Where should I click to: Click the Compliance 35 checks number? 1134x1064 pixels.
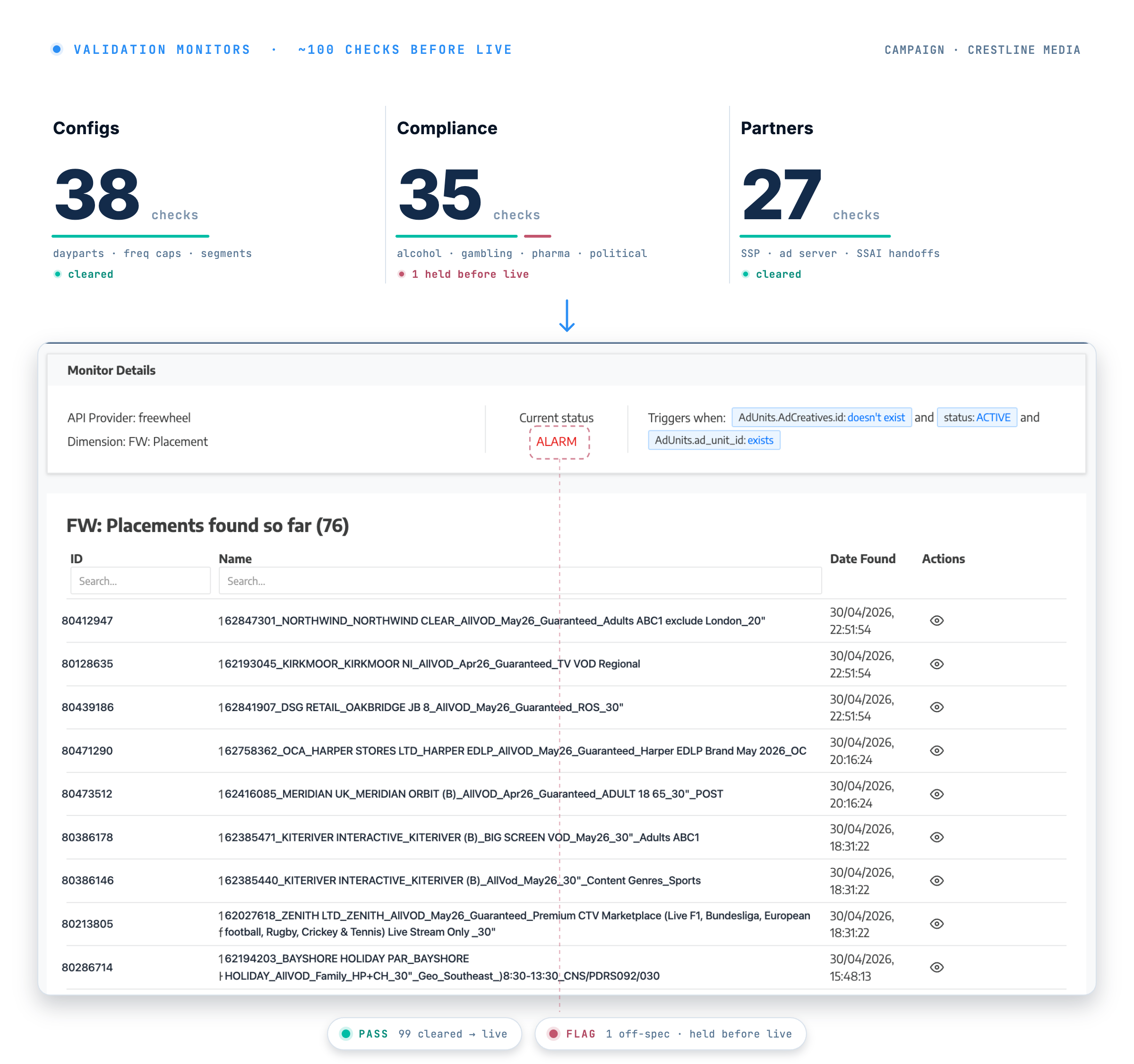pos(440,194)
